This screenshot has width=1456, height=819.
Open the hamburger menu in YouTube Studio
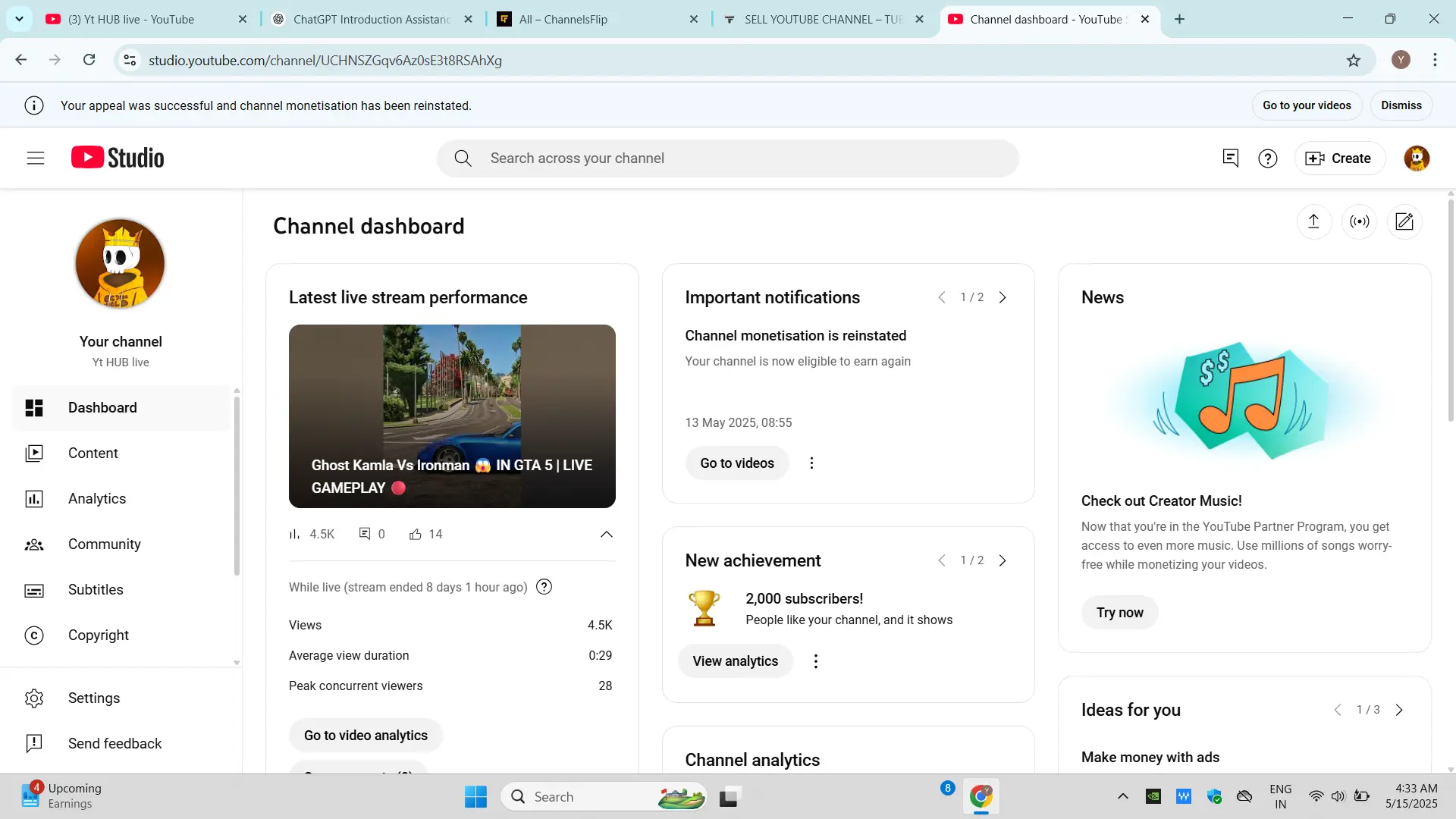coord(36,158)
